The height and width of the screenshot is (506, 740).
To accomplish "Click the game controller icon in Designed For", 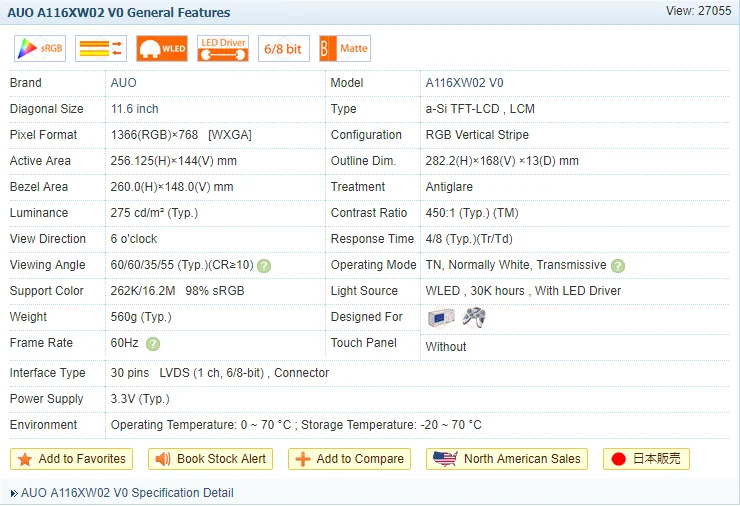I will tap(473, 317).
